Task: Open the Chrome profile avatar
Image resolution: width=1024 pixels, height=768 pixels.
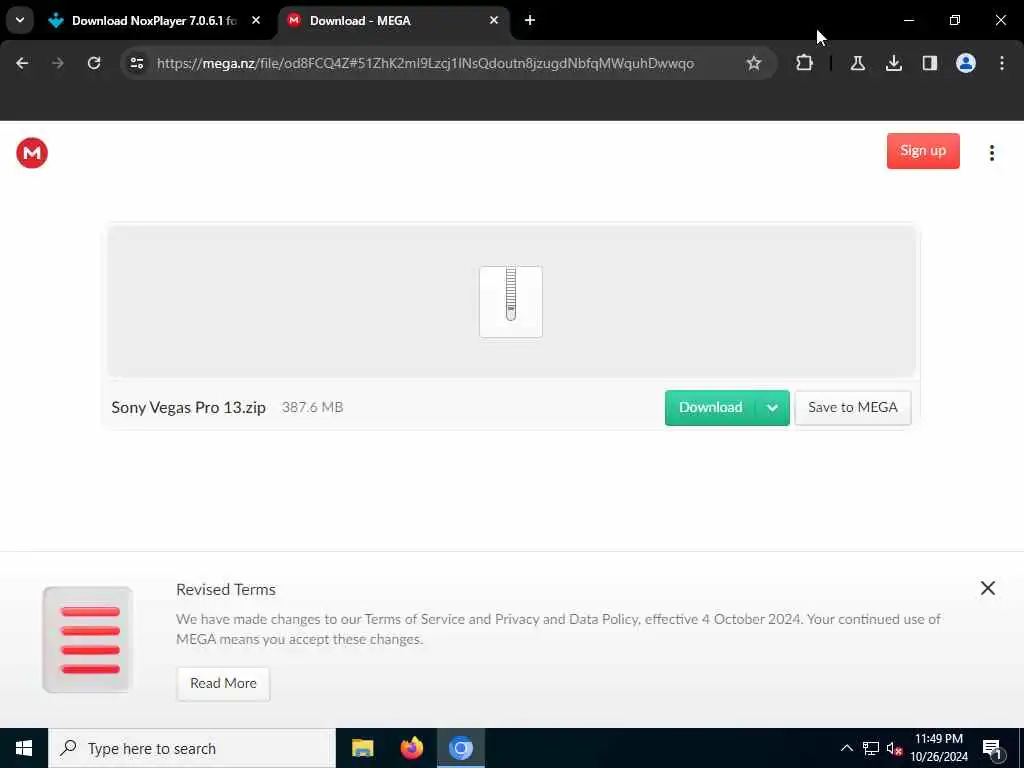Action: 966,63
